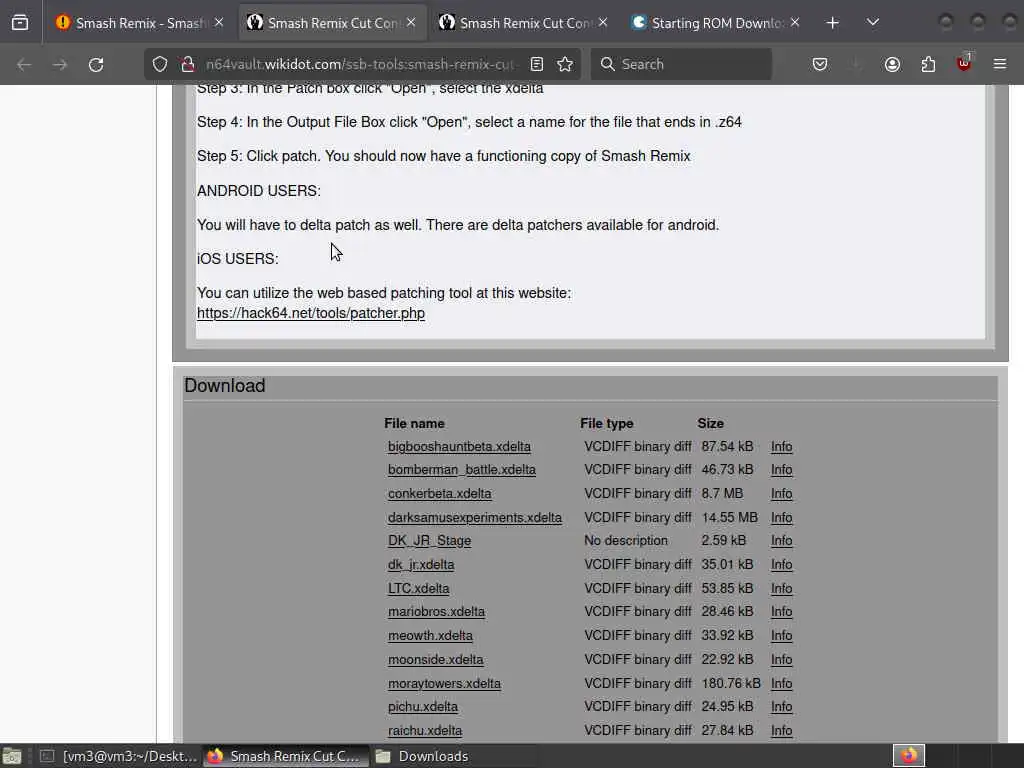
Task: Open Info for moraytowers.xdelta
Action: 781,684
